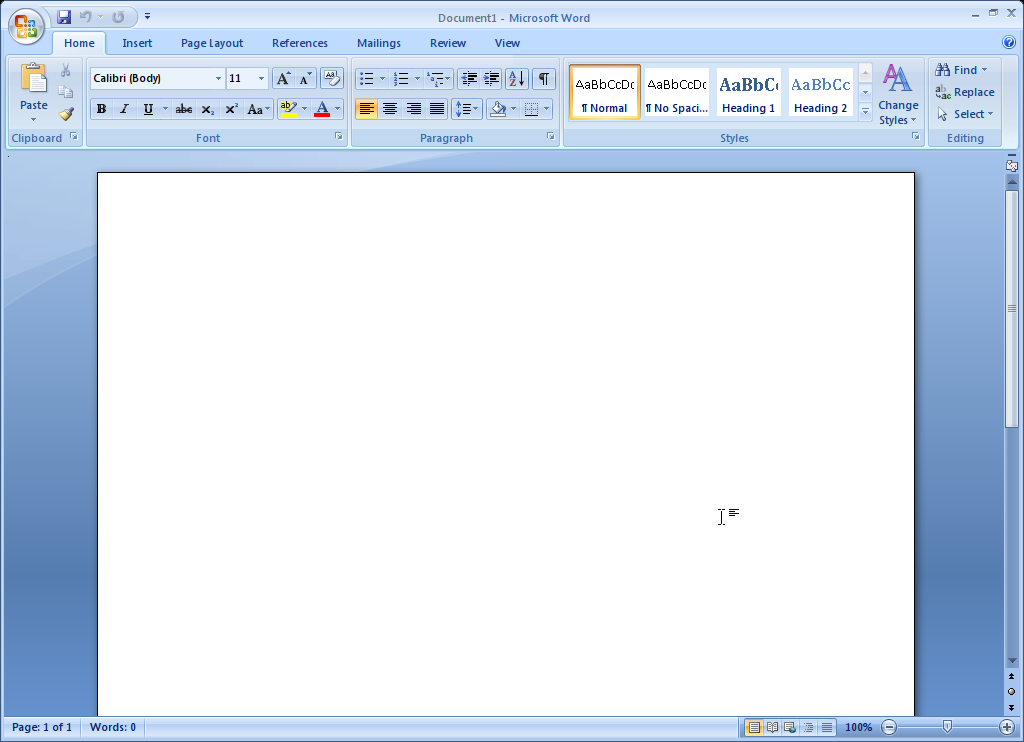Click the Shading paint bucket

pos(498,109)
